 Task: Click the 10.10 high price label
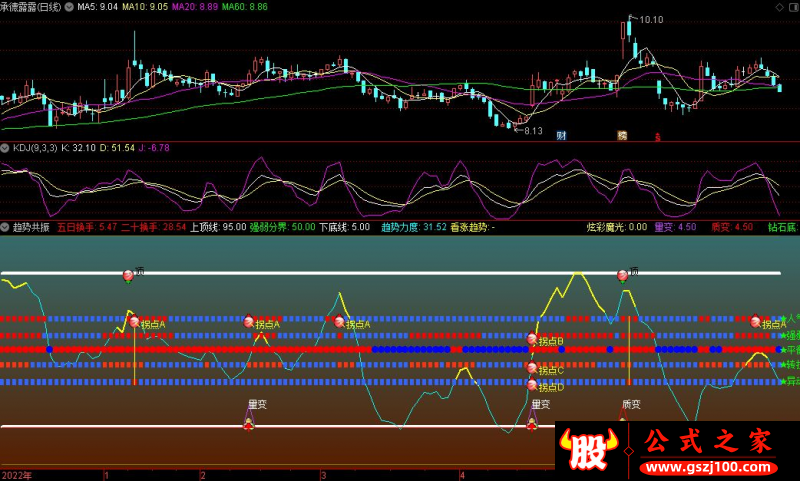(x=651, y=19)
